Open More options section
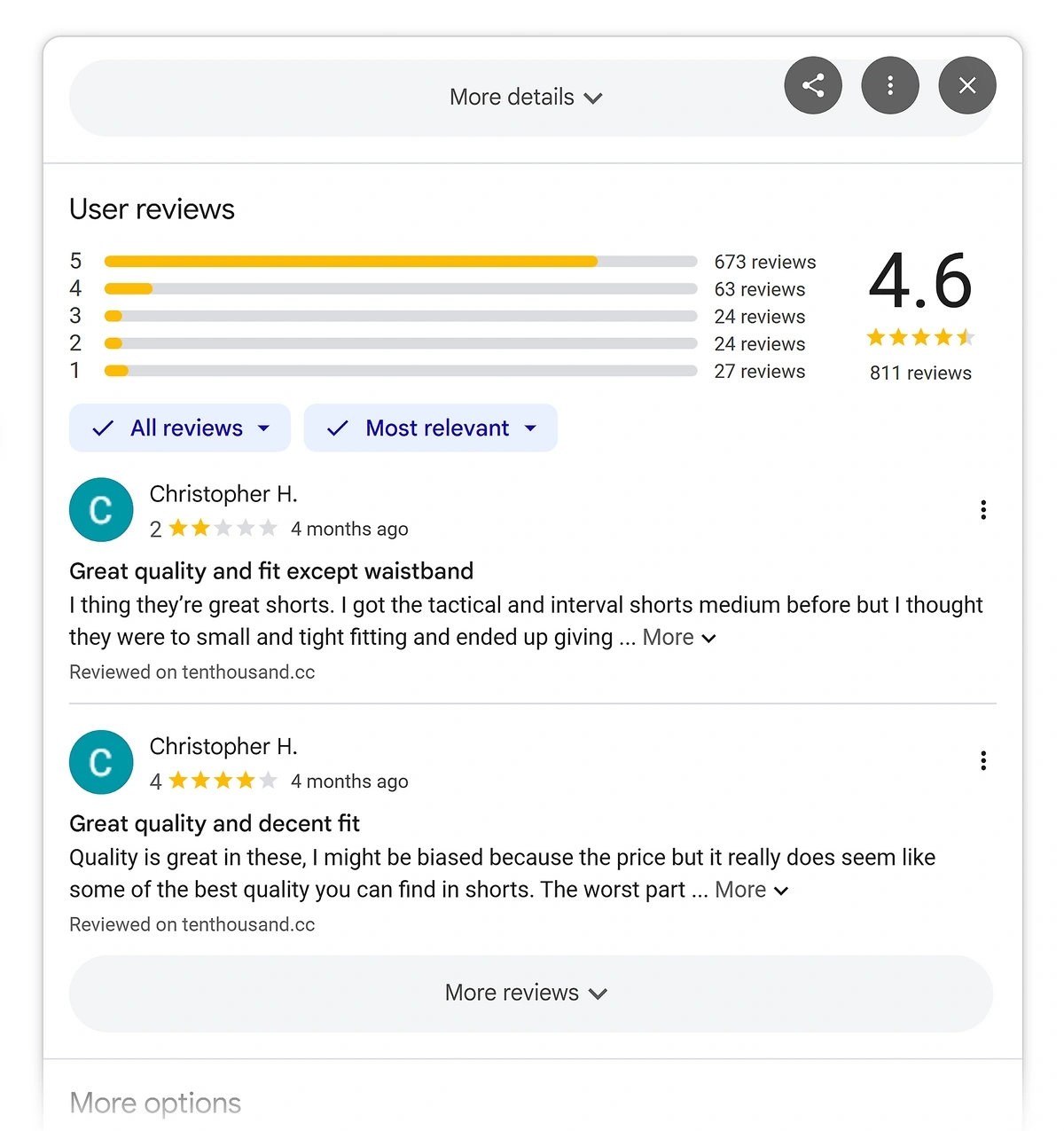Screen dimensions: 1064x1131 point(155,1103)
